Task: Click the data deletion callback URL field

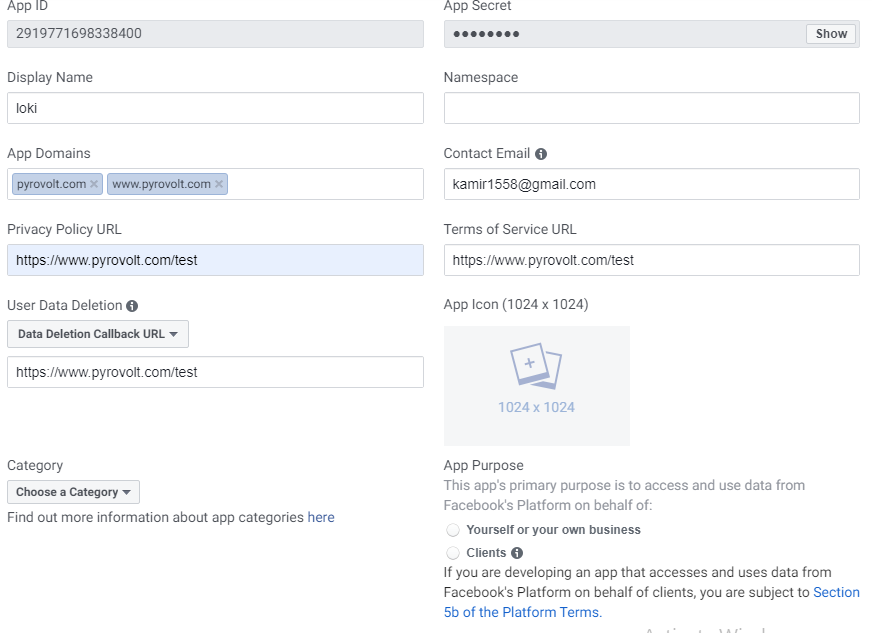Action: (215, 372)
